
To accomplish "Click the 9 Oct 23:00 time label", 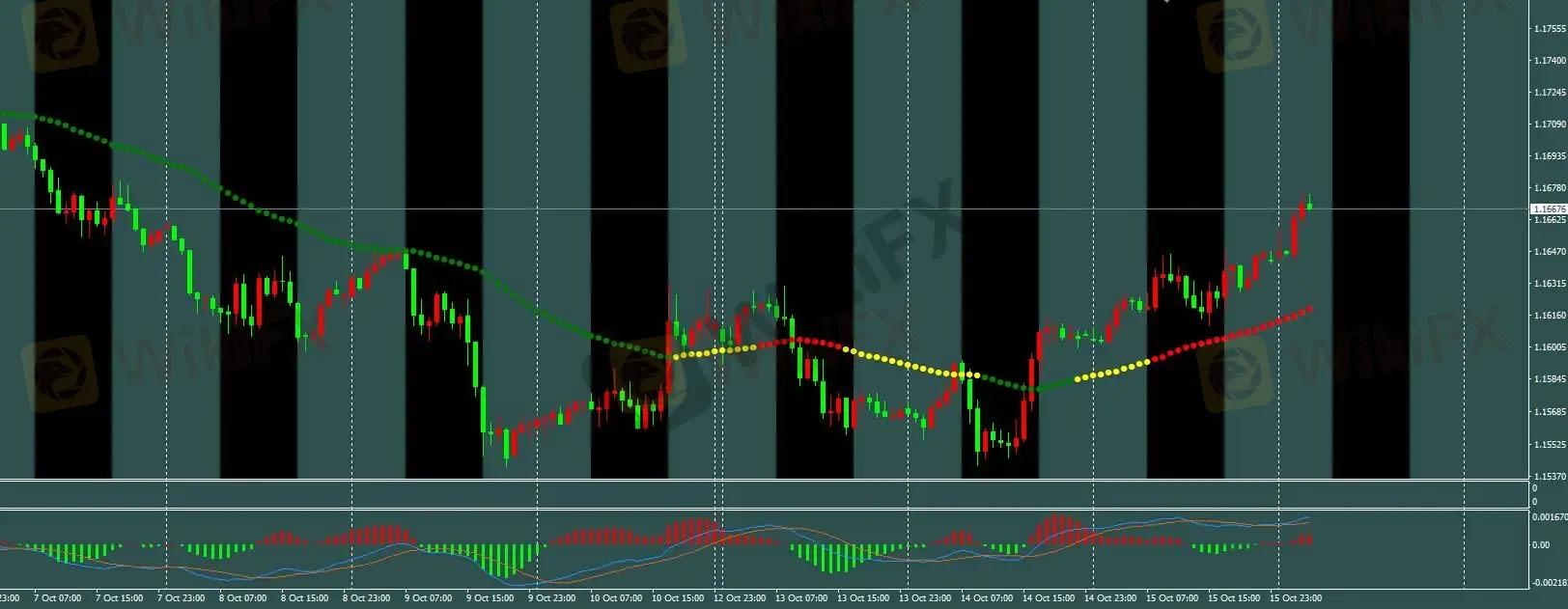I will point(551,598).
